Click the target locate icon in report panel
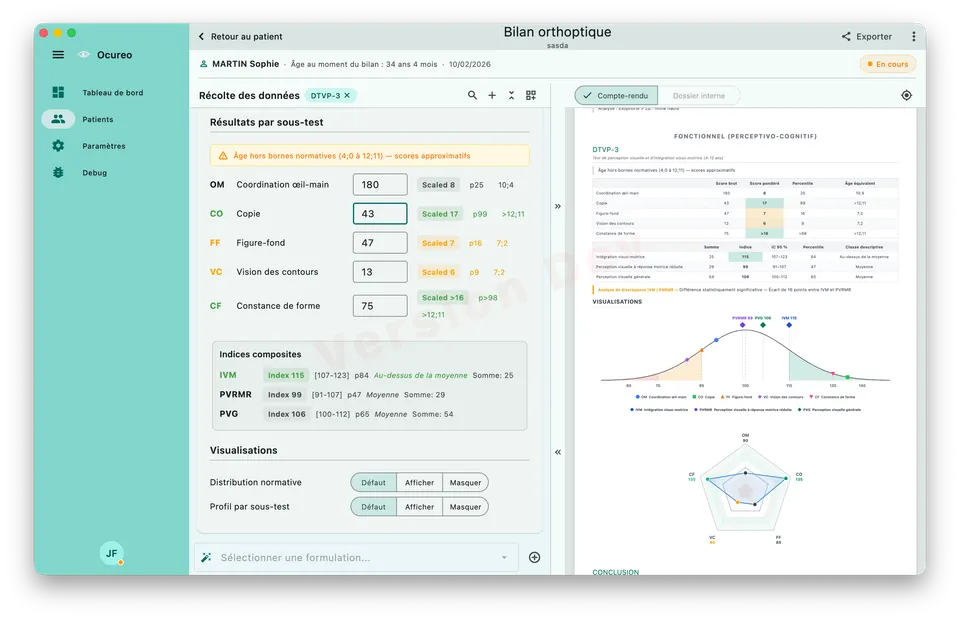 click(x=906, y=95)
